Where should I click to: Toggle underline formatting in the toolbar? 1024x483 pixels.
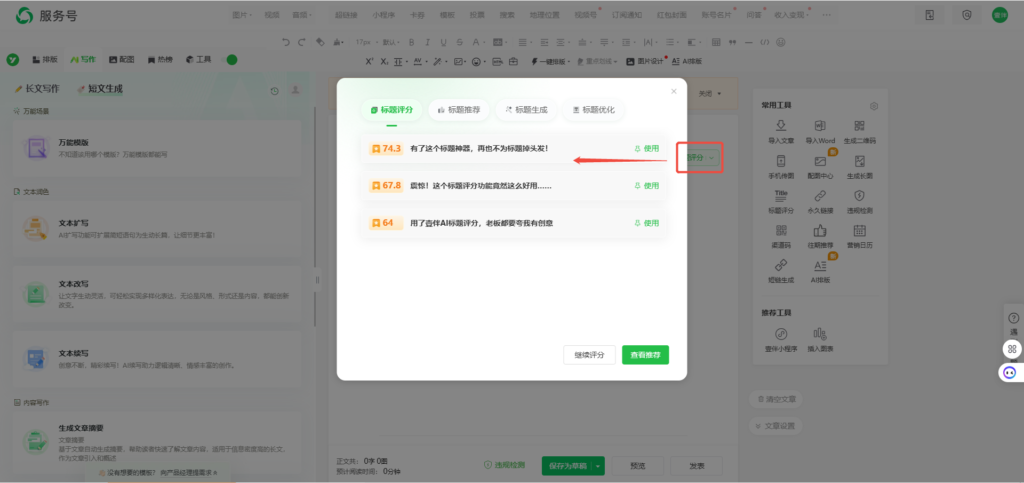pos(441,42)
